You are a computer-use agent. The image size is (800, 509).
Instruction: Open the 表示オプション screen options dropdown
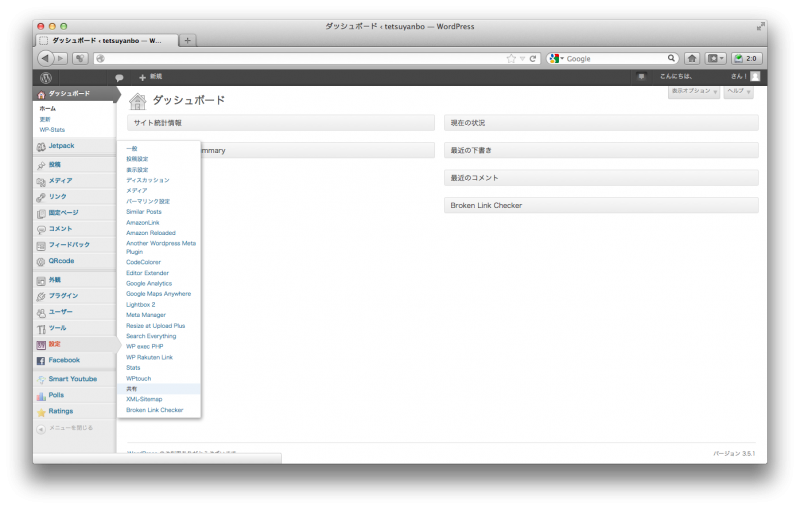tap(693, 91)
